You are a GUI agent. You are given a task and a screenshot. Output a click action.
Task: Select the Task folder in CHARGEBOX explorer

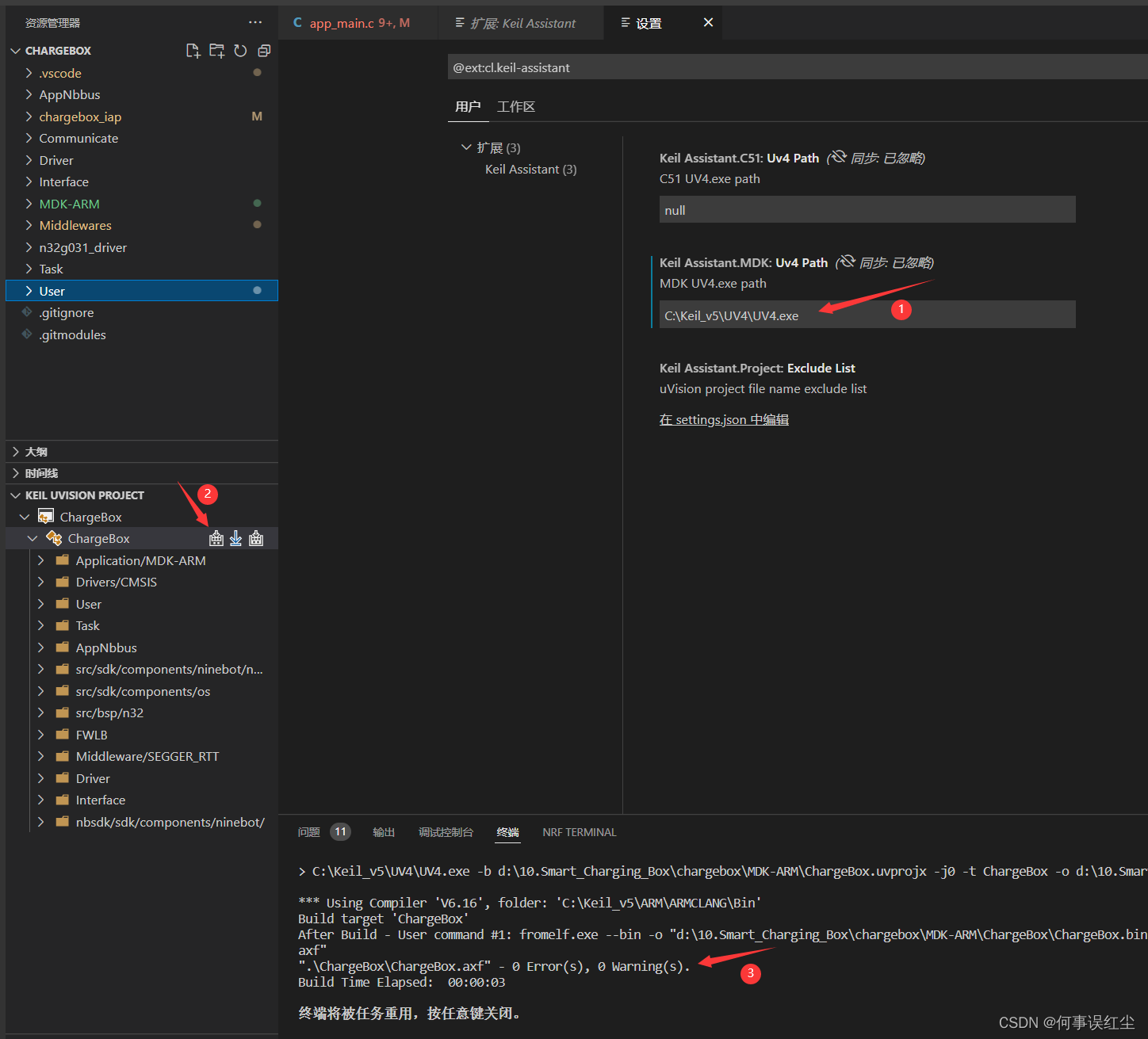coord(51,269)
